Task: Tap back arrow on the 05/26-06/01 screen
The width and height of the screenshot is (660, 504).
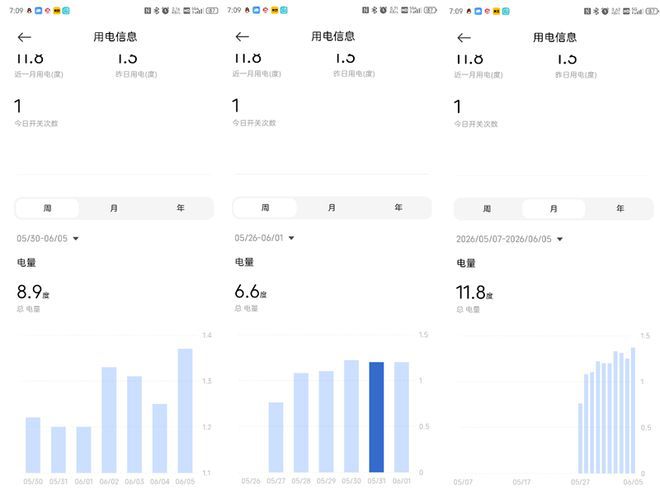Action: pyautogui.click(x=242, y=37)
